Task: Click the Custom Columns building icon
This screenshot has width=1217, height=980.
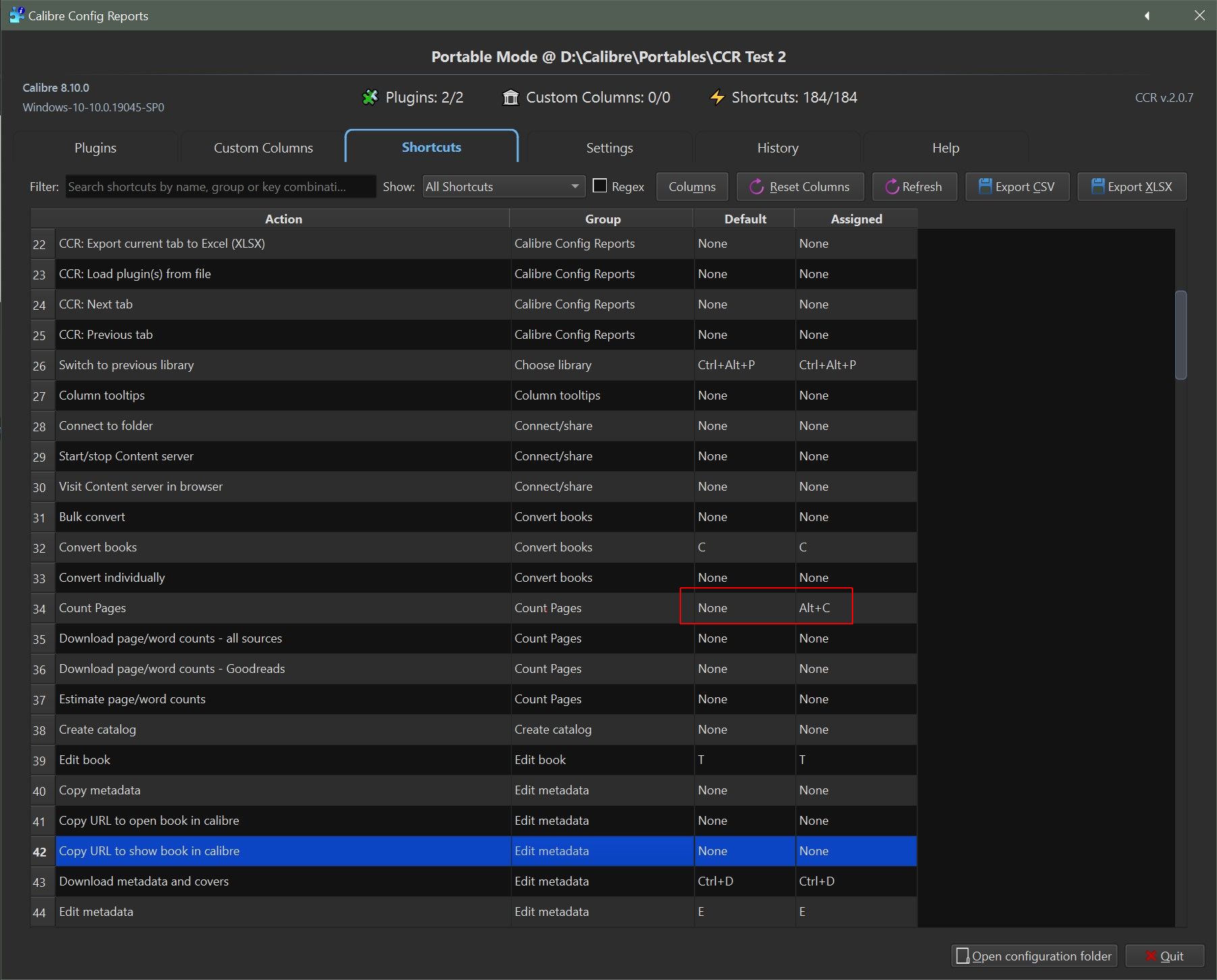Action: (510, 97)
